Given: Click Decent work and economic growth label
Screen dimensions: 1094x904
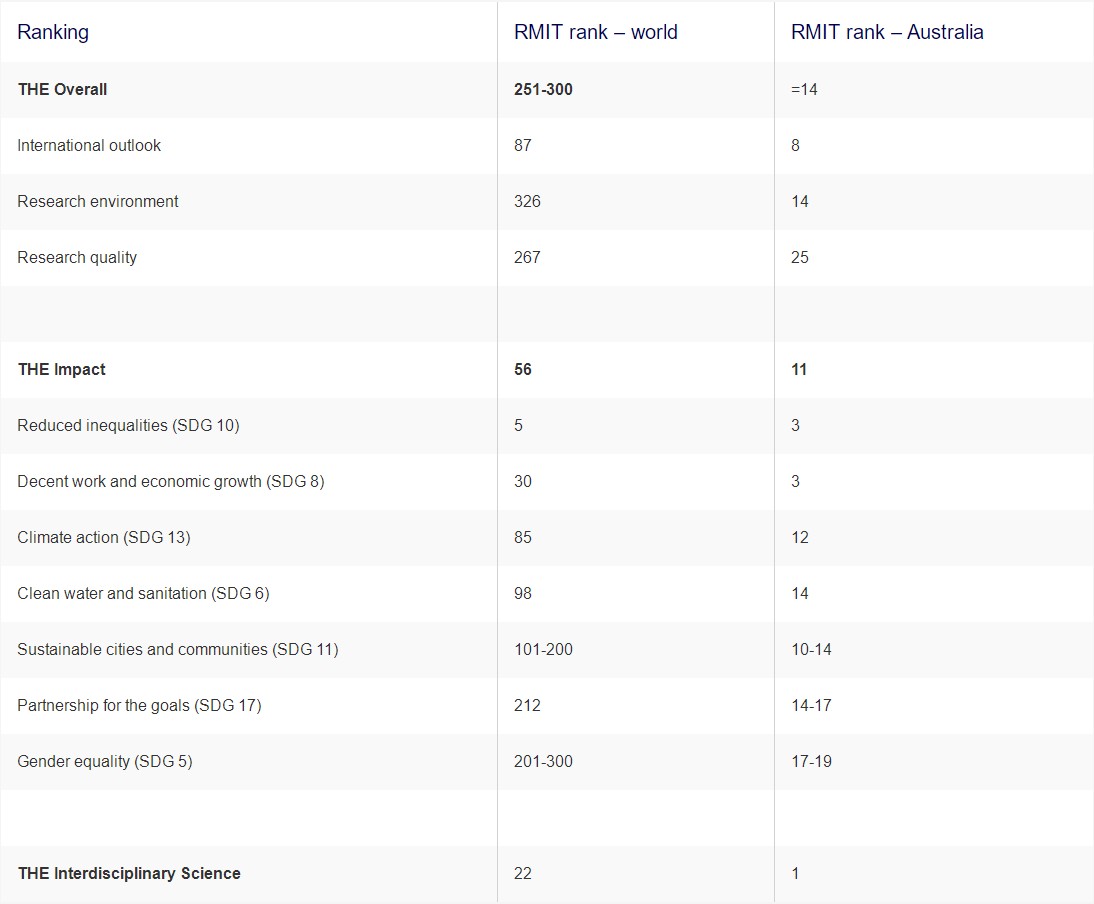Looking at the screenshot, I should [171, 481].
